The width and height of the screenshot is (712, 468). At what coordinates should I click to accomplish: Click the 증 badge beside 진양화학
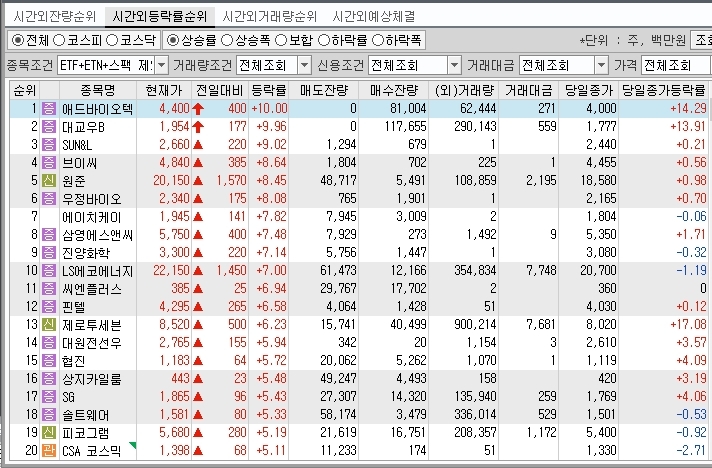49,252
